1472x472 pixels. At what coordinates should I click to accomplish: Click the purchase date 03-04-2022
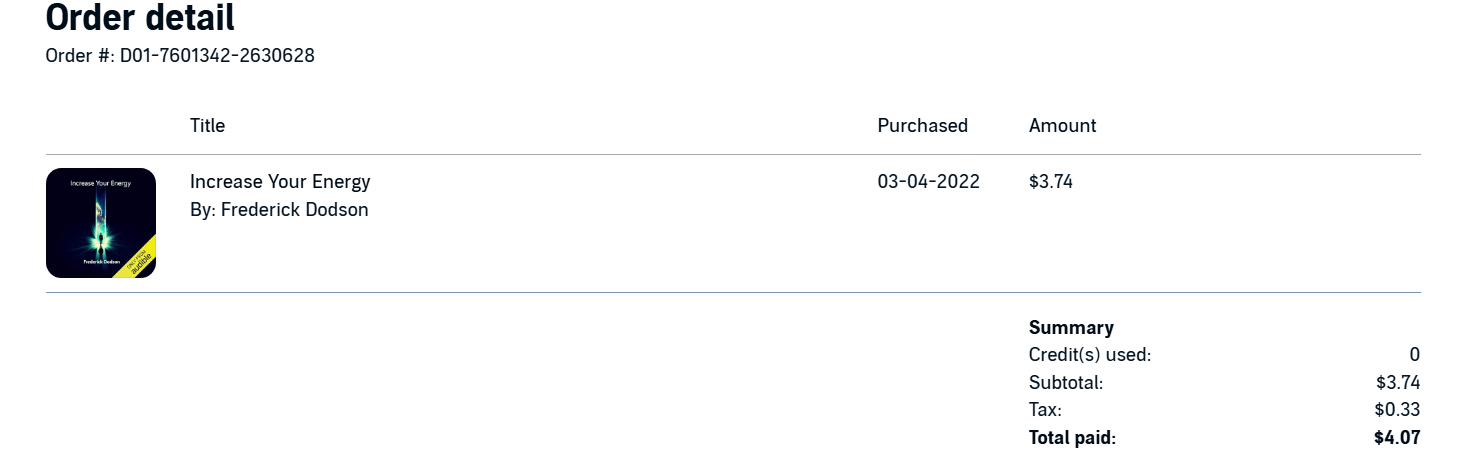click(928, 182)
